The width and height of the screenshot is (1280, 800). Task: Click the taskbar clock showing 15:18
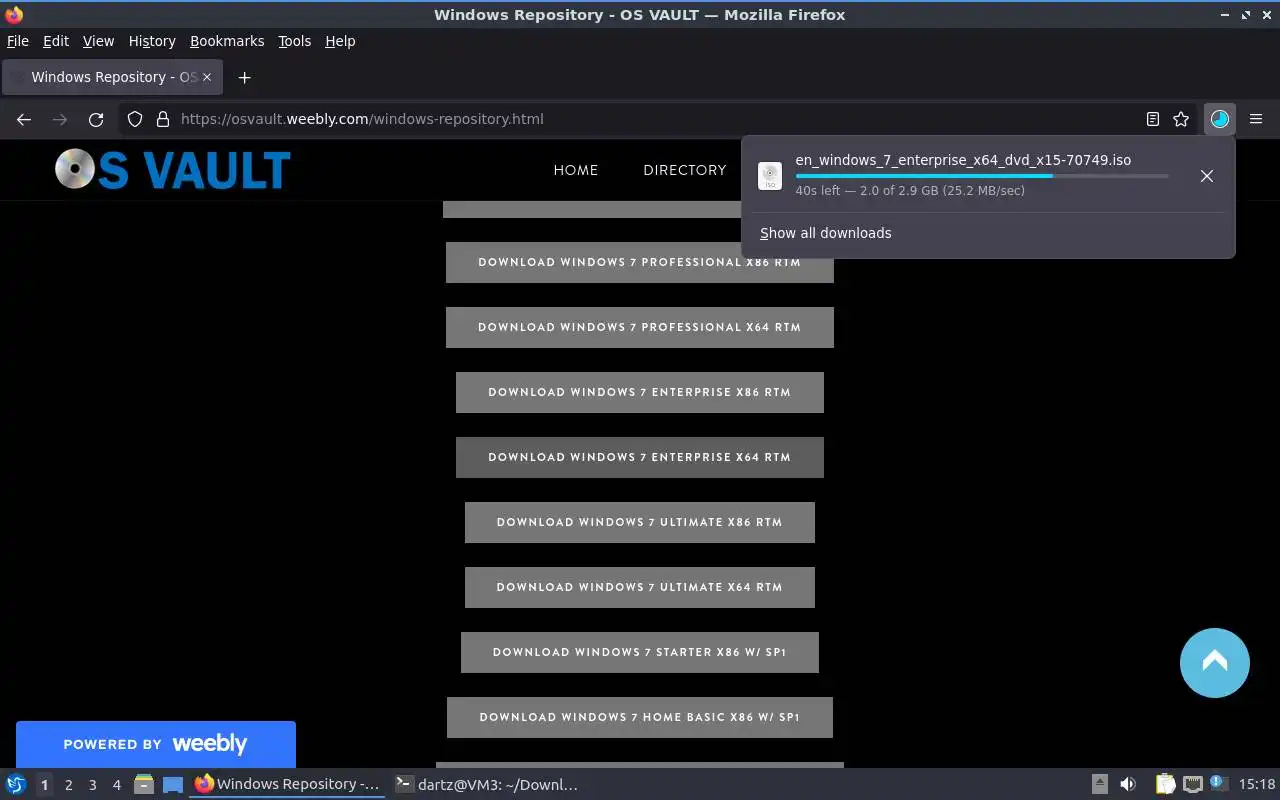1257,785
